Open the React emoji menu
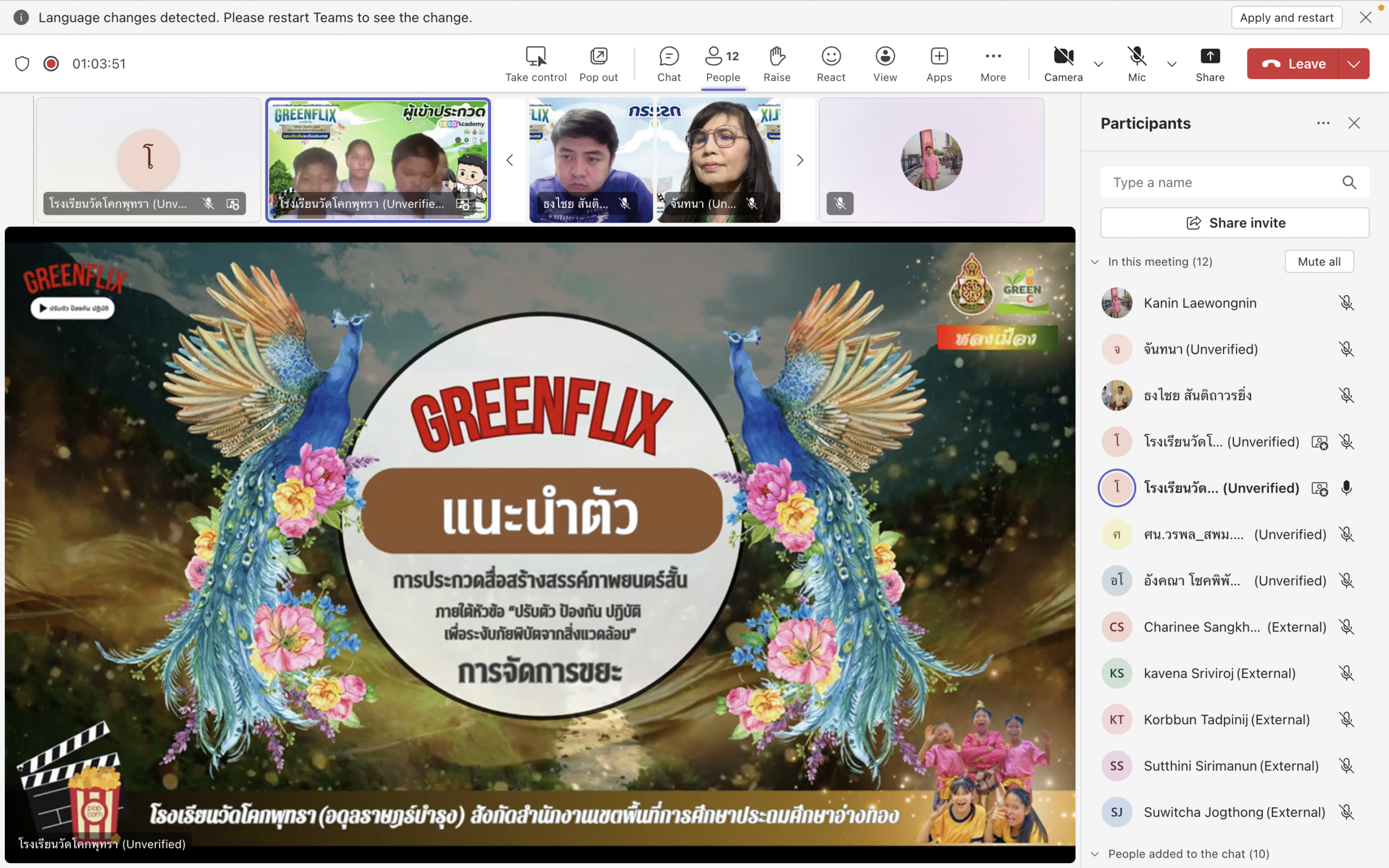This screenshot has height=868, width=1389. pos(831,63)
